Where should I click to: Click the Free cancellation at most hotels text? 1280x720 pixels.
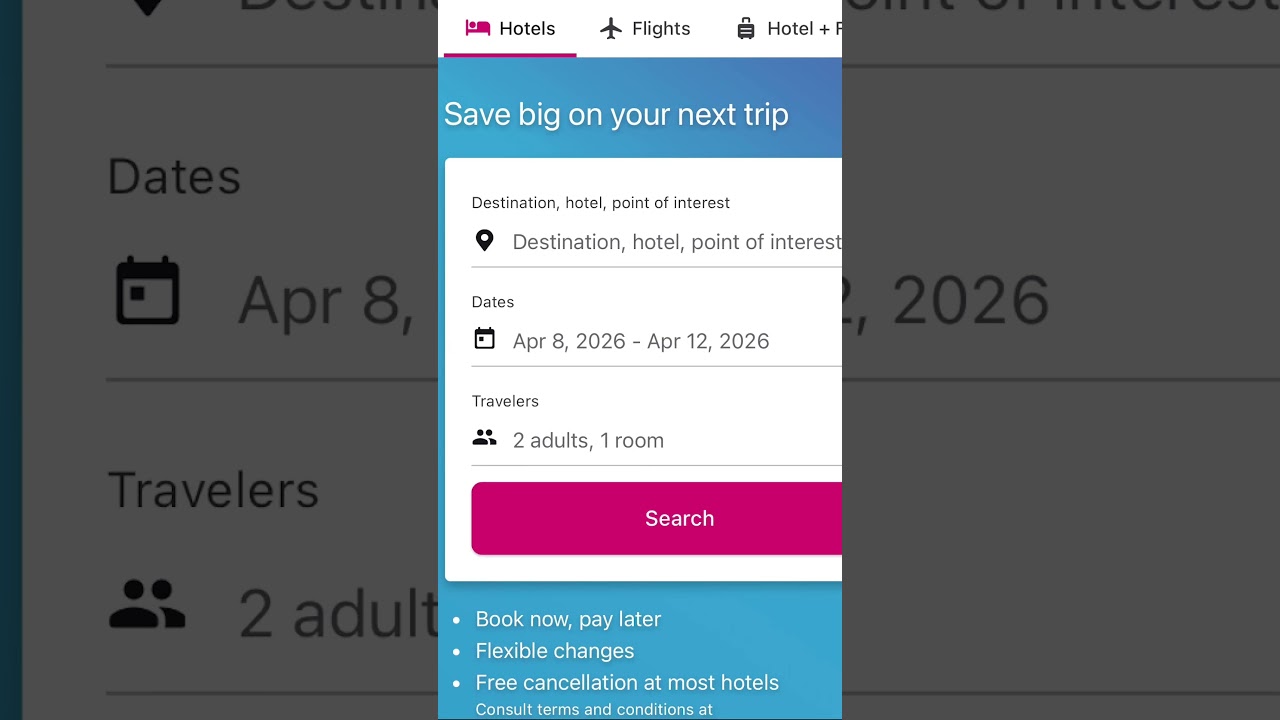pos(627,683)
